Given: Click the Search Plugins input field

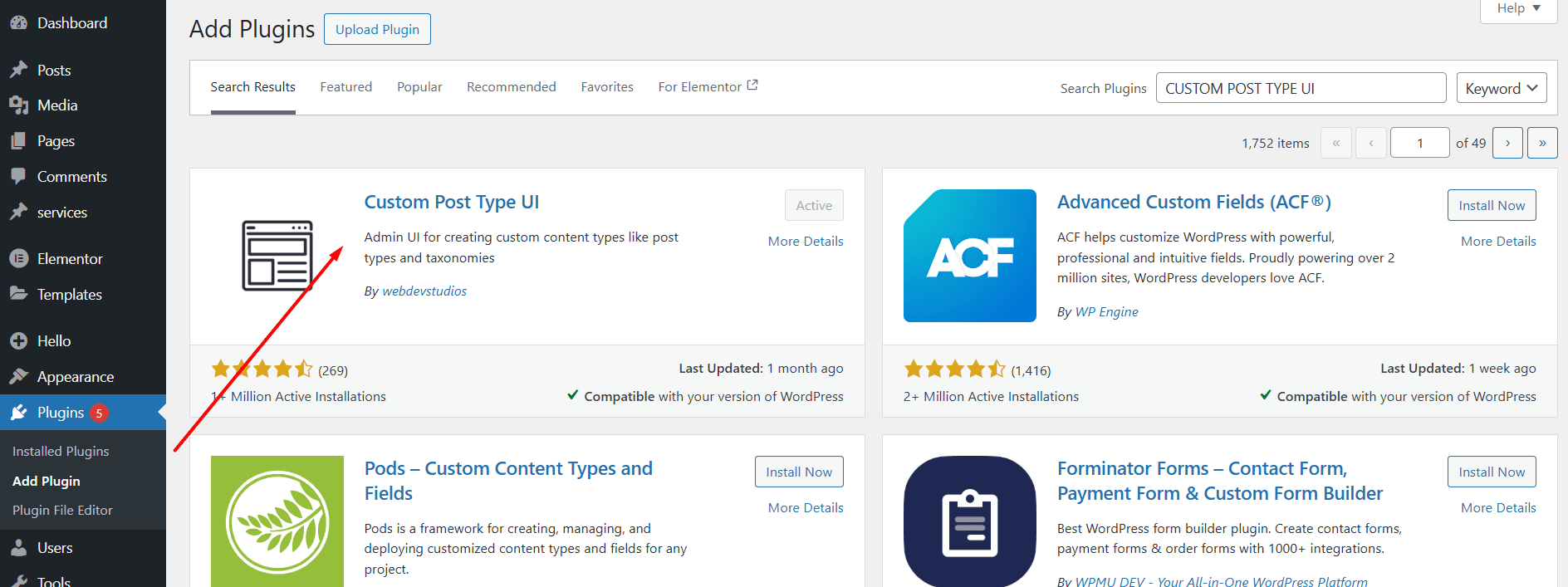Looking at the screenshot, I should tap(1301, 88).
